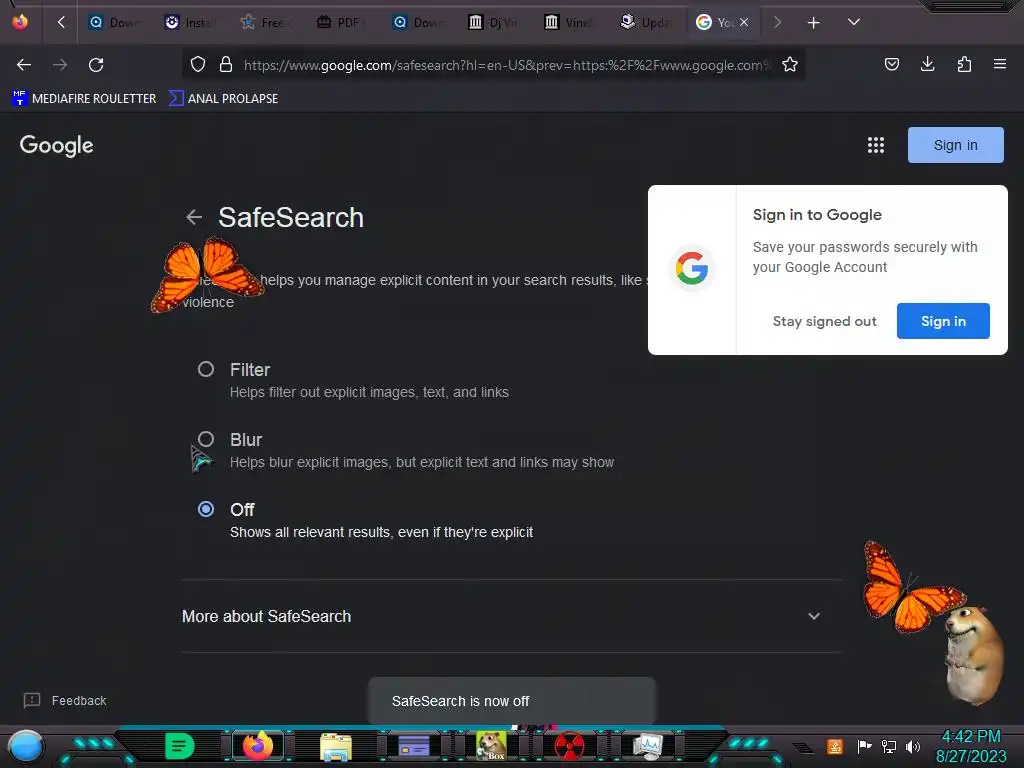Open the Sandboxie Box taskbar icon
The image size is (1024, 768).
click(491, 746)
